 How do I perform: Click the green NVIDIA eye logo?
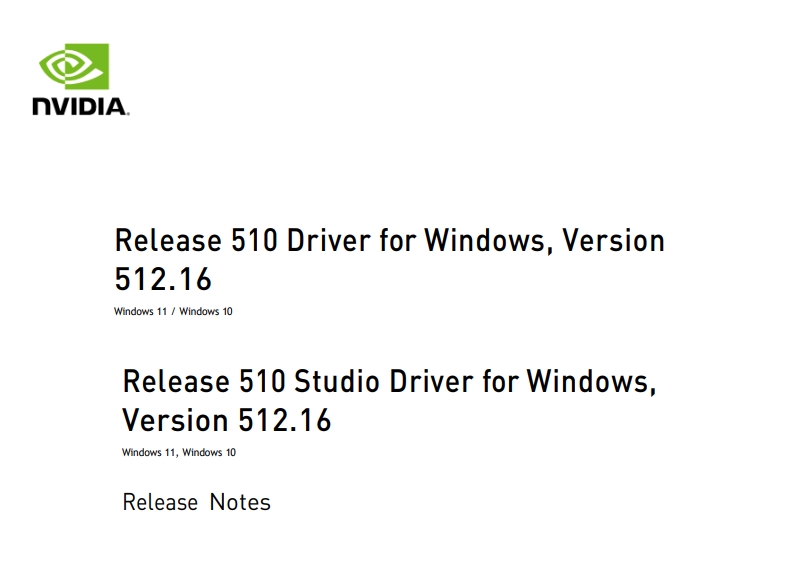(74, 66)
